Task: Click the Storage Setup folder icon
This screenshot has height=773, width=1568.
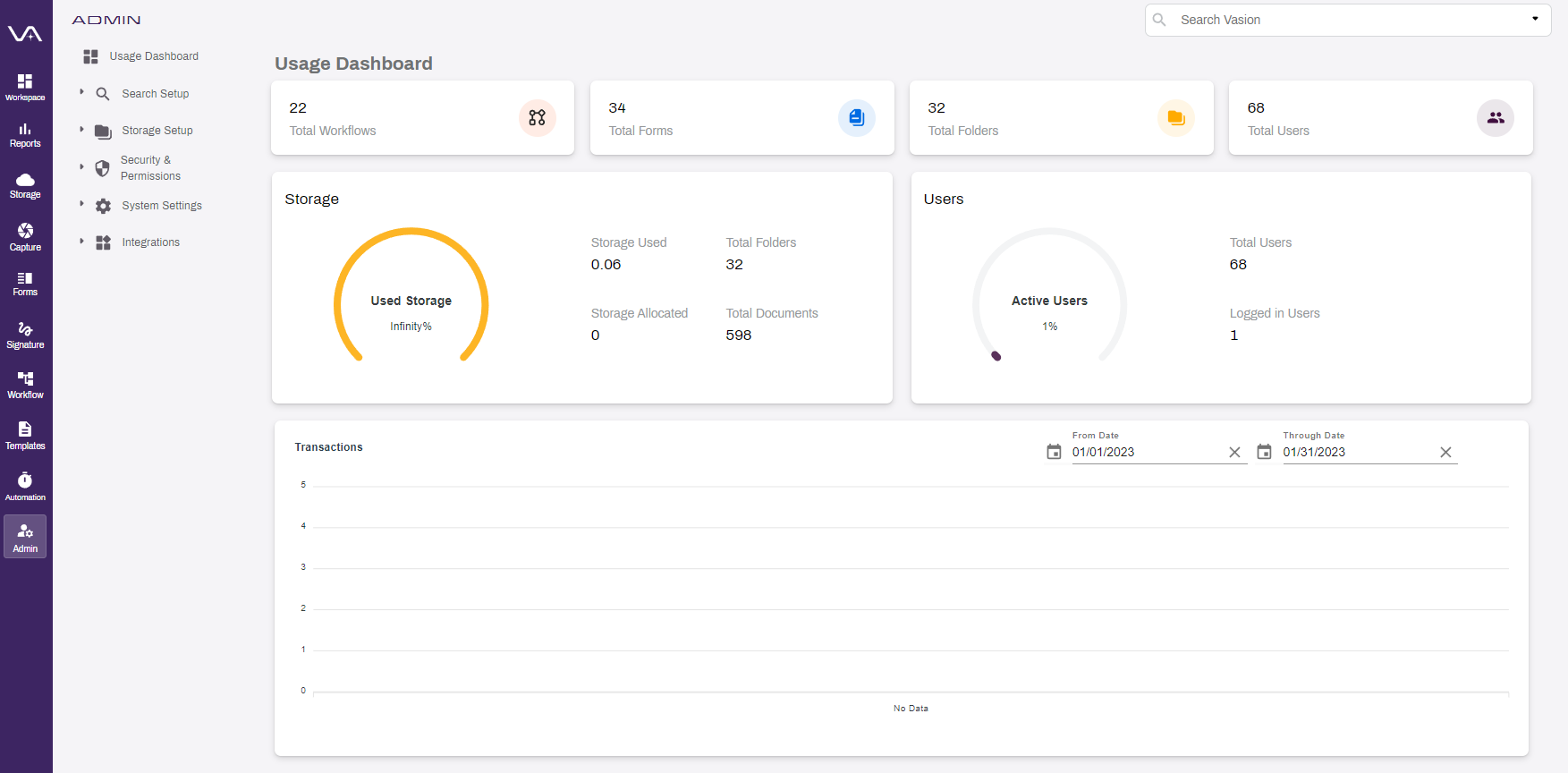Action: point(103,132)
